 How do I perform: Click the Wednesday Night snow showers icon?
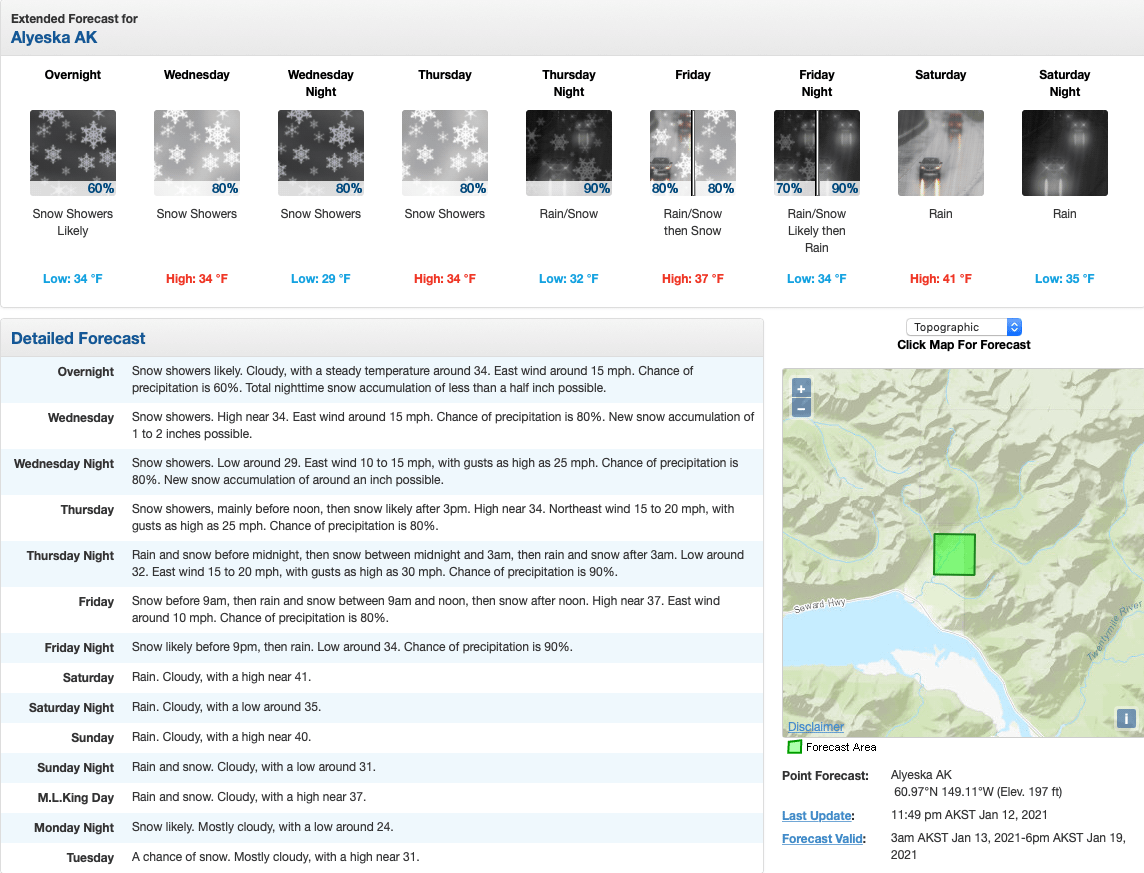click(x=321, y=153)
